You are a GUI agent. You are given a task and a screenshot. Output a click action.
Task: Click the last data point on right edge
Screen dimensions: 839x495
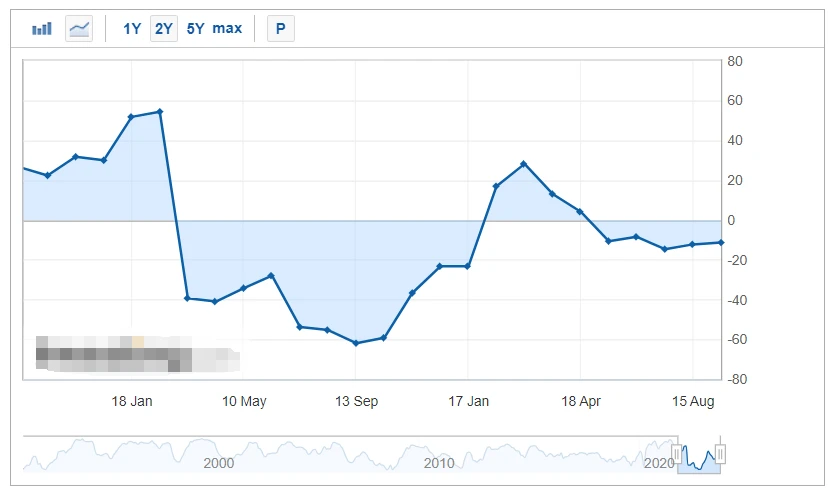(721, 242)
